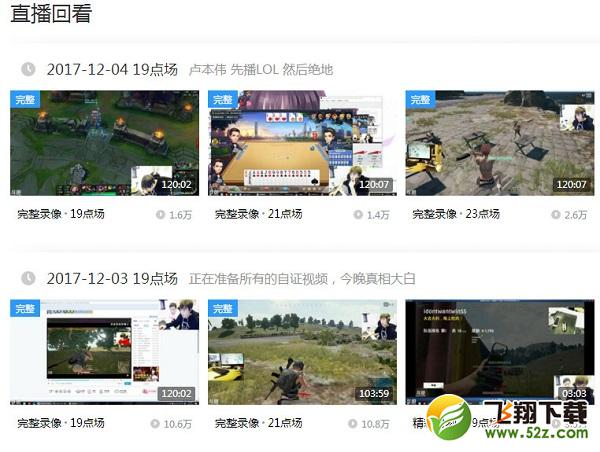
Task: Open the 完整录像 · 19点场 link with 1.6万 views
Action: [61, 214]
